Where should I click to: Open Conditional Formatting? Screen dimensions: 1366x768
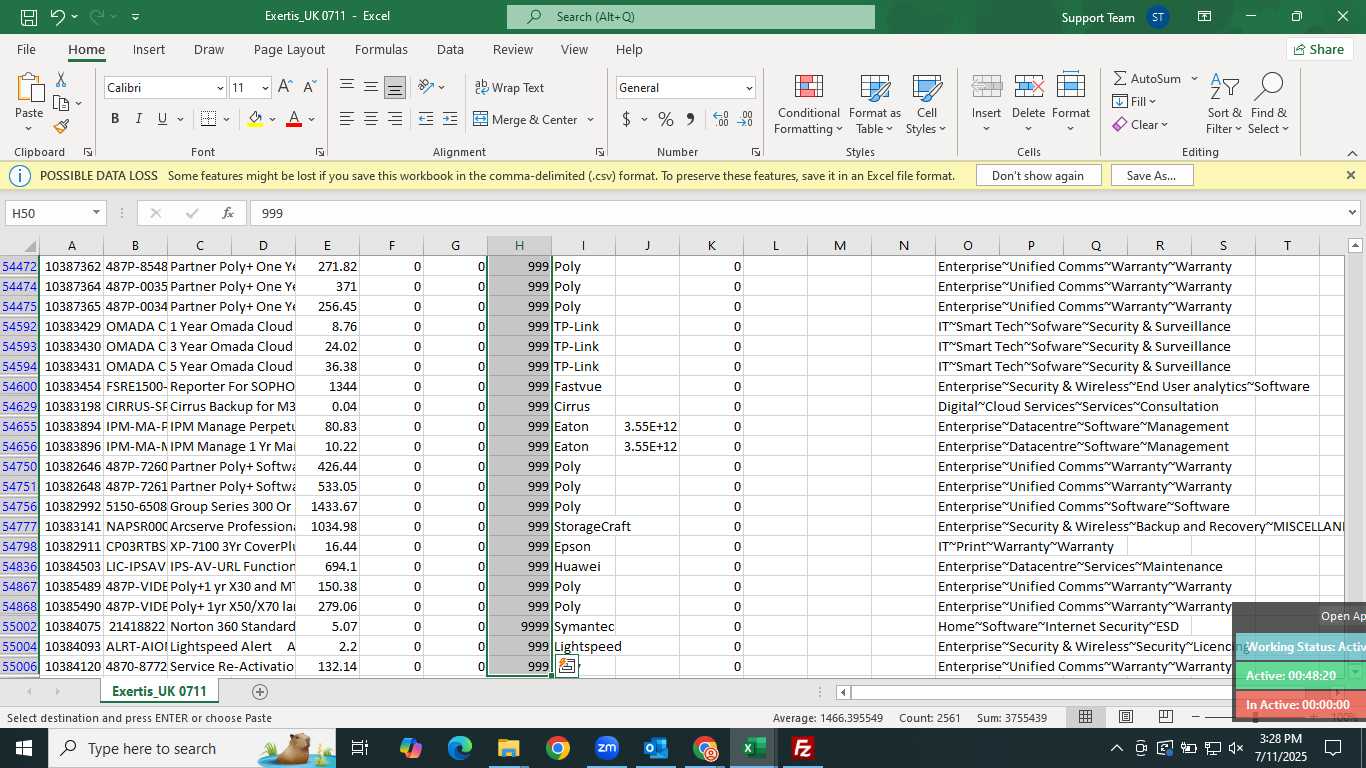pyautogui.click(x=808, y=103)
